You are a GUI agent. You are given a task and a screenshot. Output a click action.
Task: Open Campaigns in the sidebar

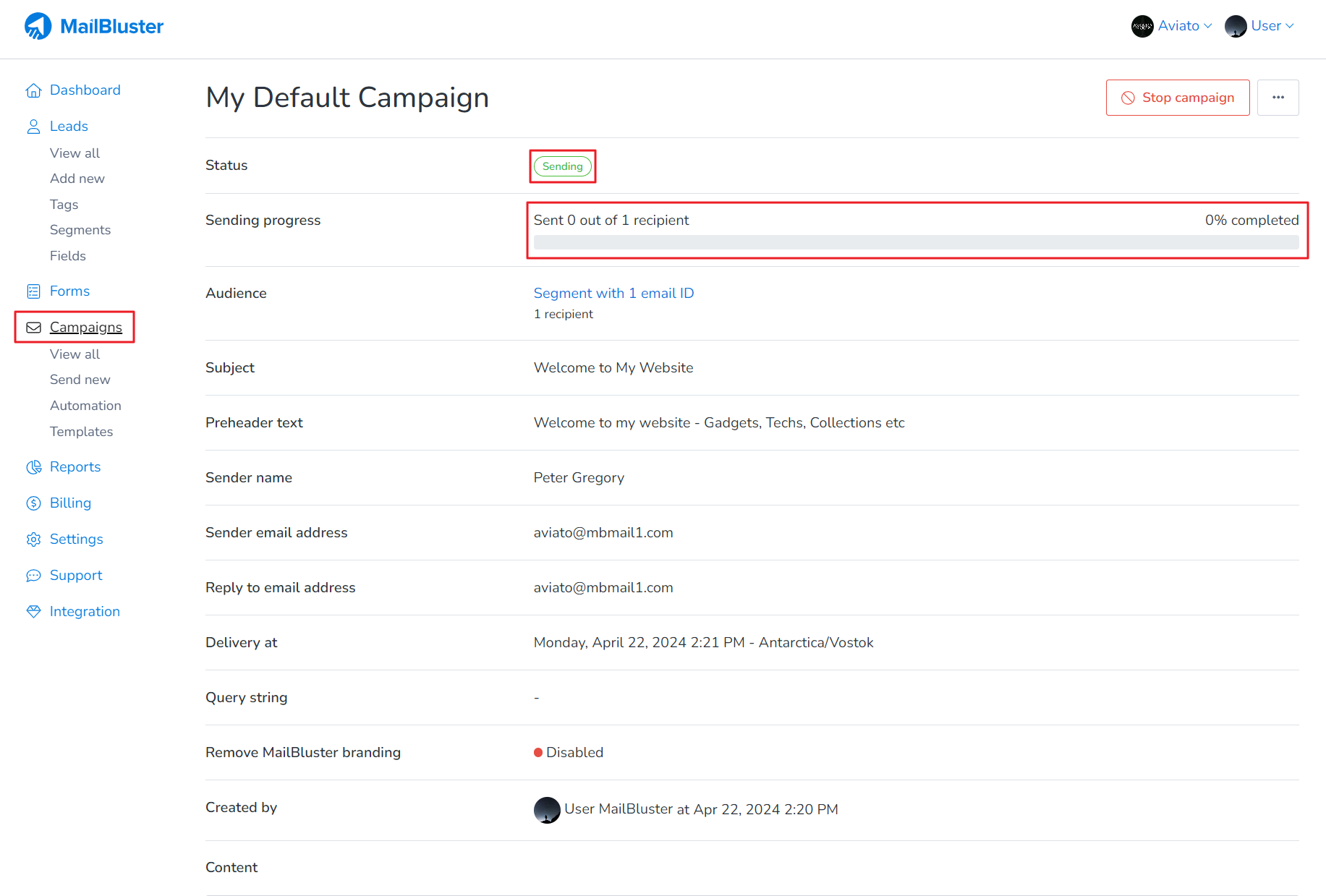pos(85,328)
